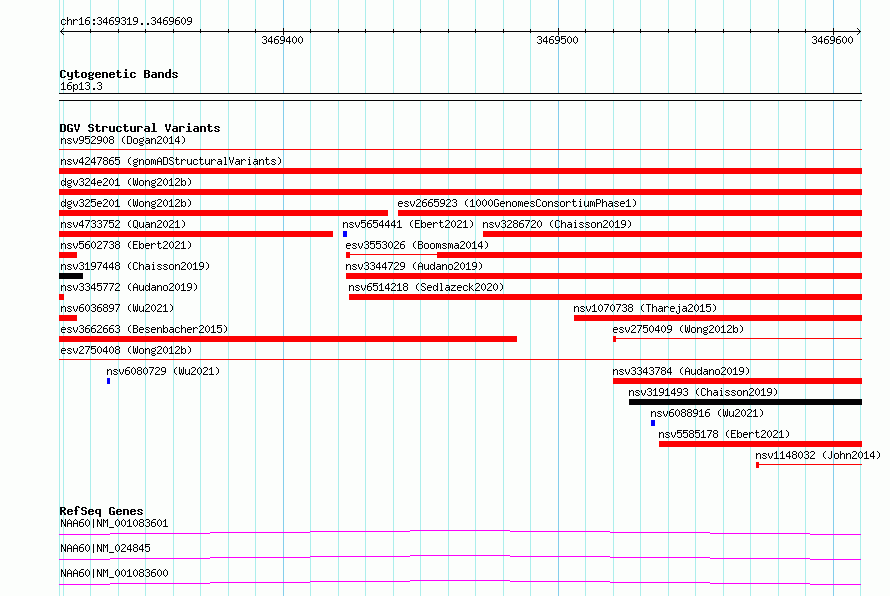Click the red nsv1070738 variant bar
The width and height of the screenshot is (890, 596).
[718, 318]
